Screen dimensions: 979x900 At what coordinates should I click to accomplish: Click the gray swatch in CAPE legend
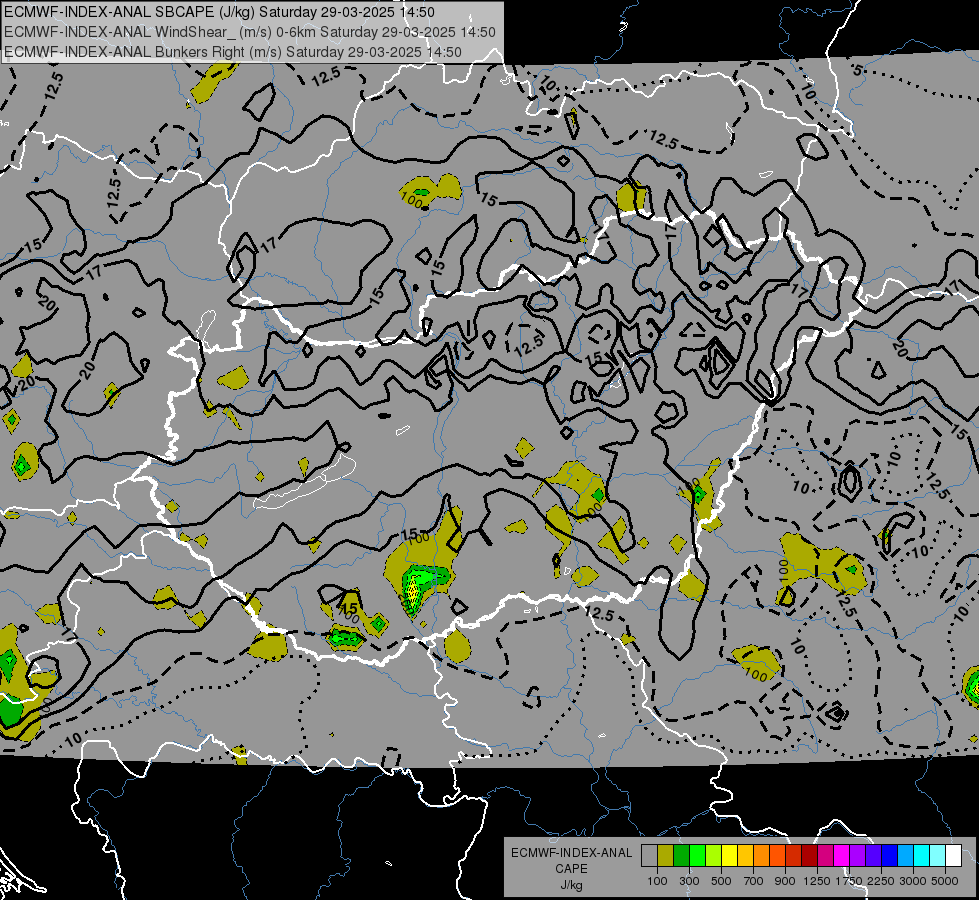[x=649, y=855]
